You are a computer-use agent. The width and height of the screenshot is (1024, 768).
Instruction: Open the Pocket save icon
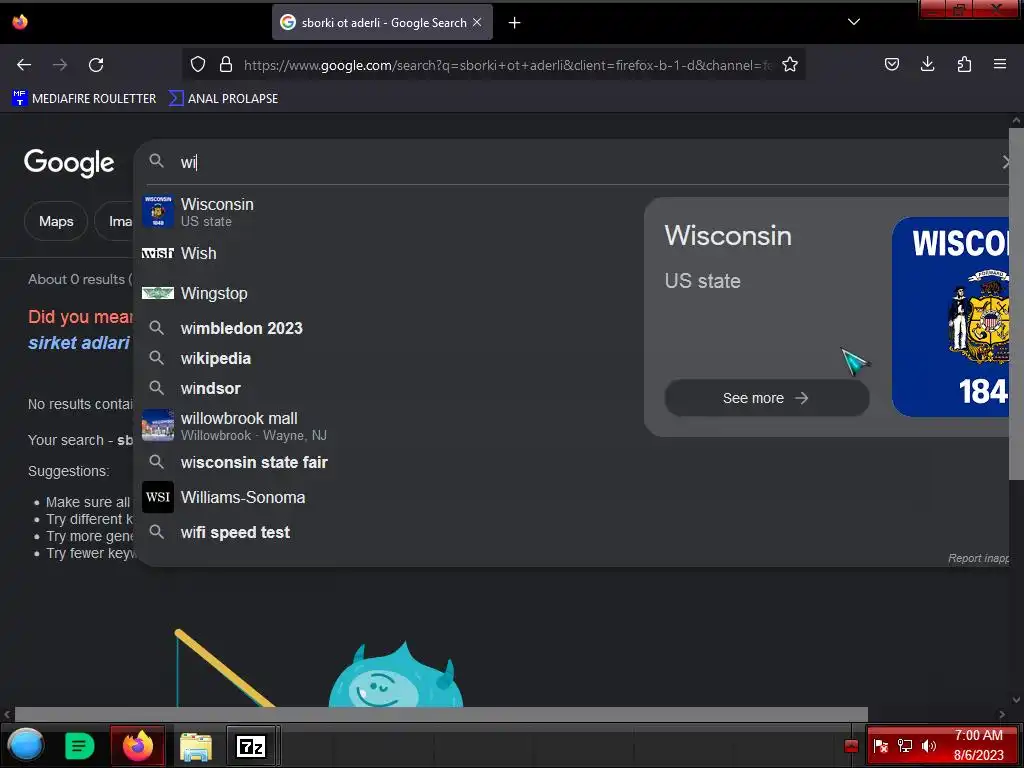(891, 64)
